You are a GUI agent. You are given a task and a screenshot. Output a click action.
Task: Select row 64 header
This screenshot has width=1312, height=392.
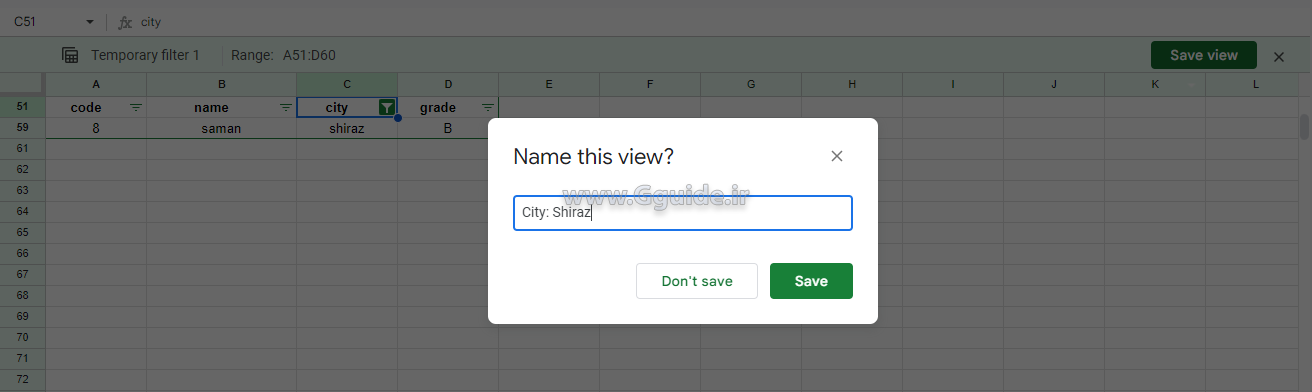pos(23,211)
